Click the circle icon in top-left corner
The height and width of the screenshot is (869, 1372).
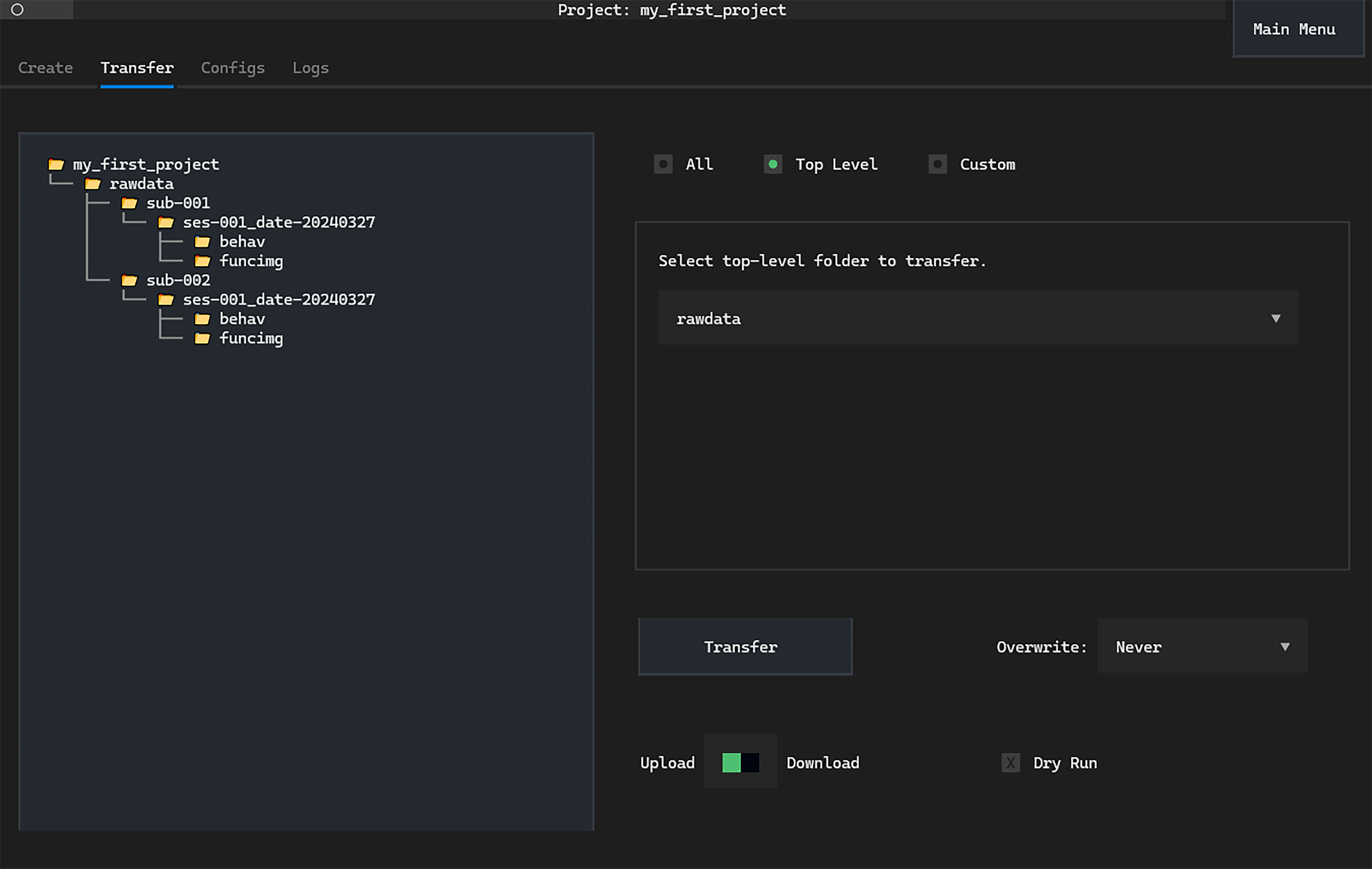click(17, 10)
